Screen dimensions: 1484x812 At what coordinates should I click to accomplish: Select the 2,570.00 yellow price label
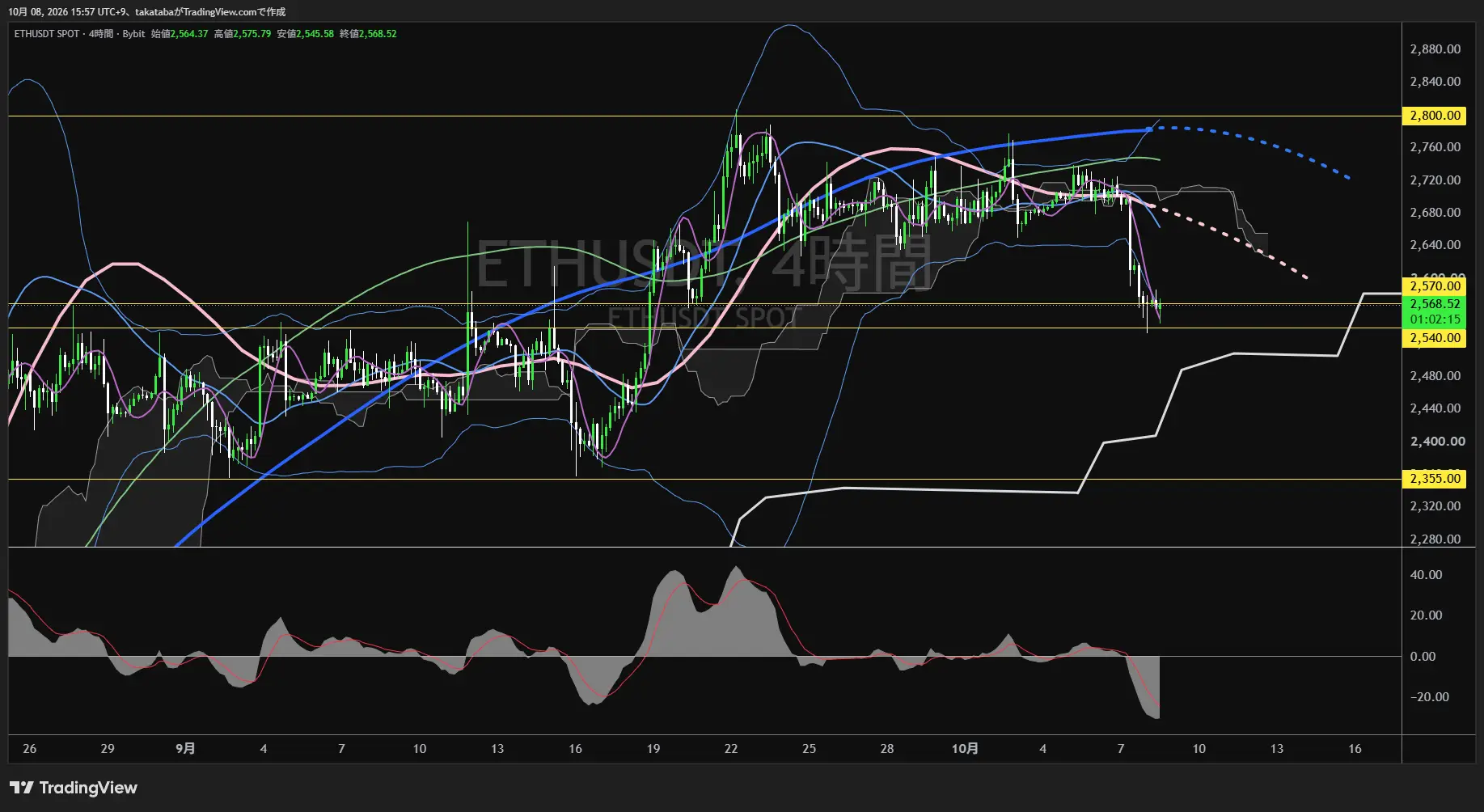tap(1435, 286)
